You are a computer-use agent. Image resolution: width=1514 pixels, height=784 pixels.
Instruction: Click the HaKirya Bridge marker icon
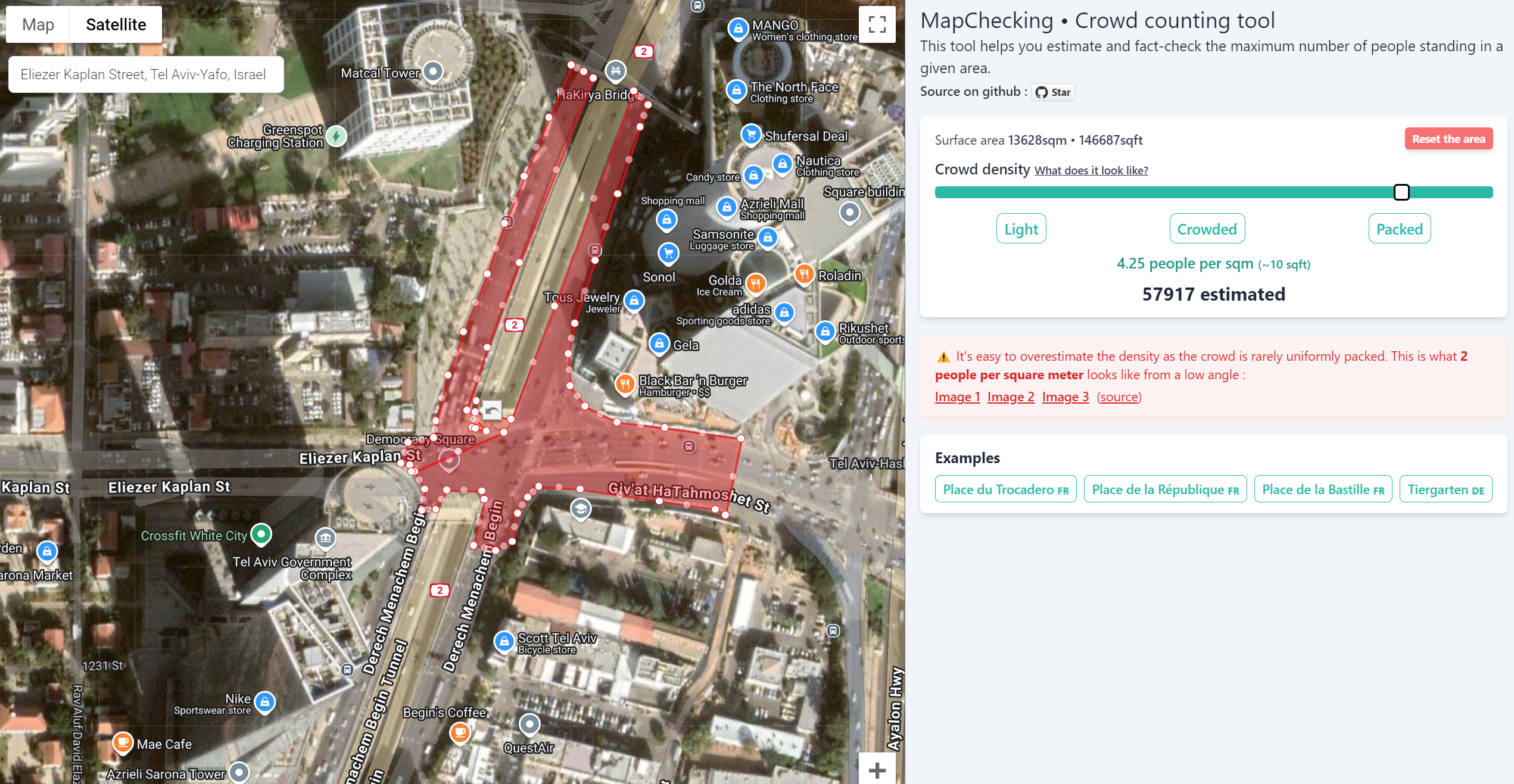click(x=616, y=71)
